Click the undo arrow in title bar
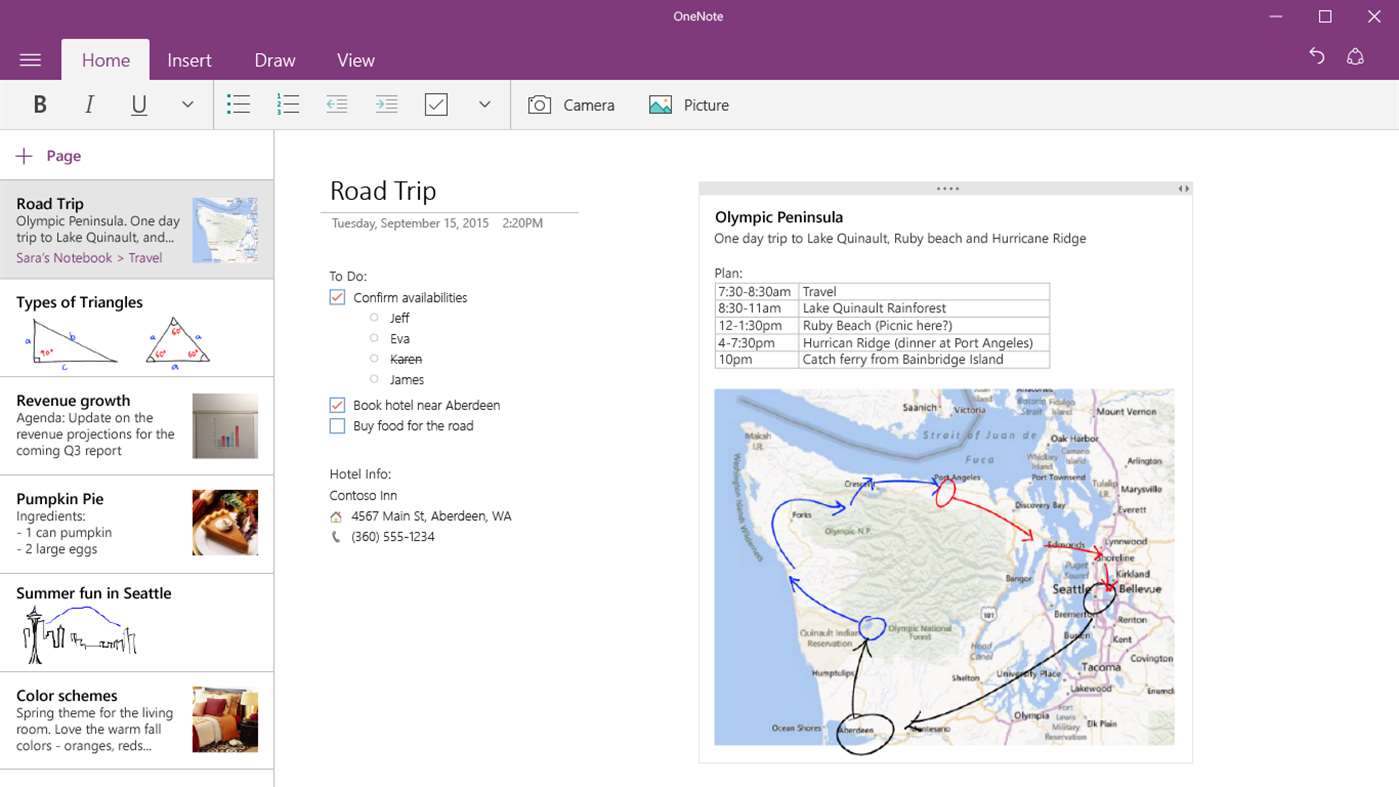This screenshot has width=1399, height=787. click(1317, 57)
